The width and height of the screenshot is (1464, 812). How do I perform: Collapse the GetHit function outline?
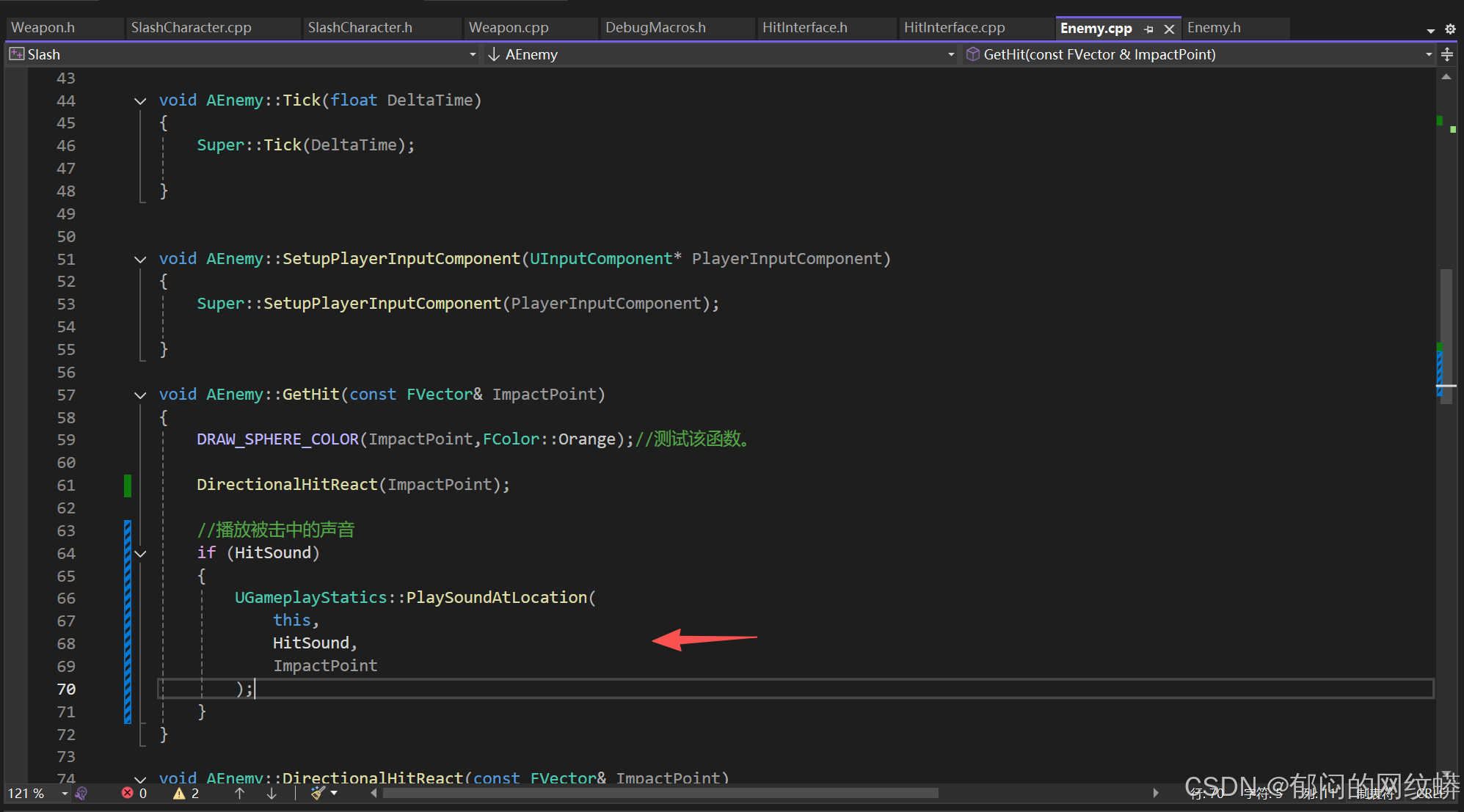140,395
